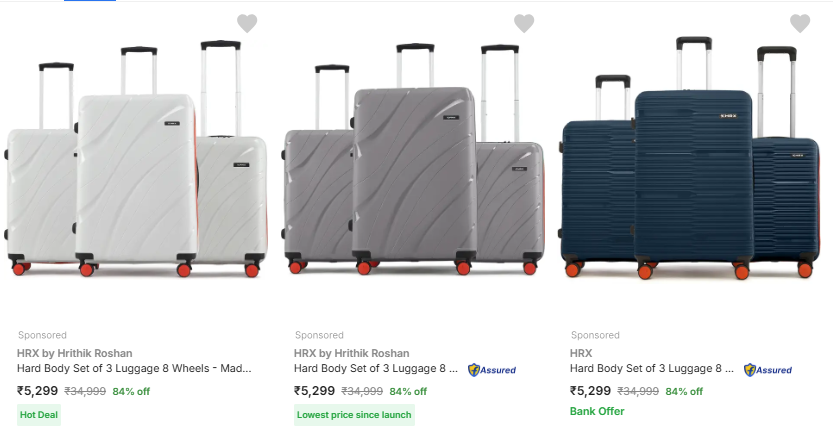The height and width of the screenshot is (436, 833).
Task: View the navy blue luggage set image
Action: point(690,160)
